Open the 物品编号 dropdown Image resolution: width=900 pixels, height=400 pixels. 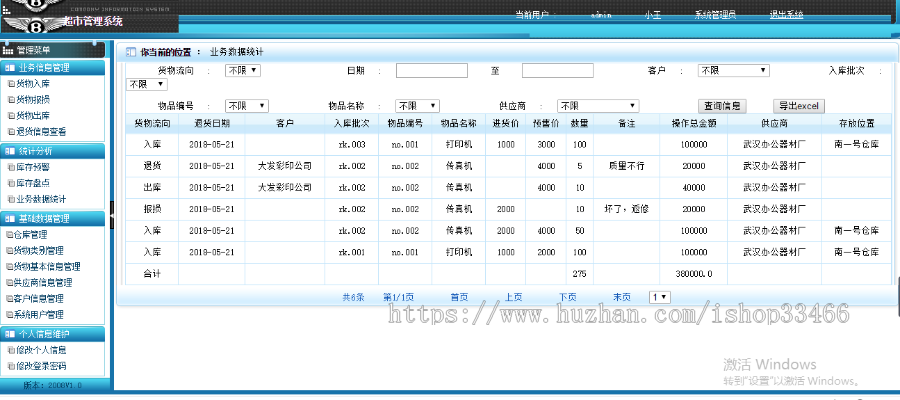[247, 106]
